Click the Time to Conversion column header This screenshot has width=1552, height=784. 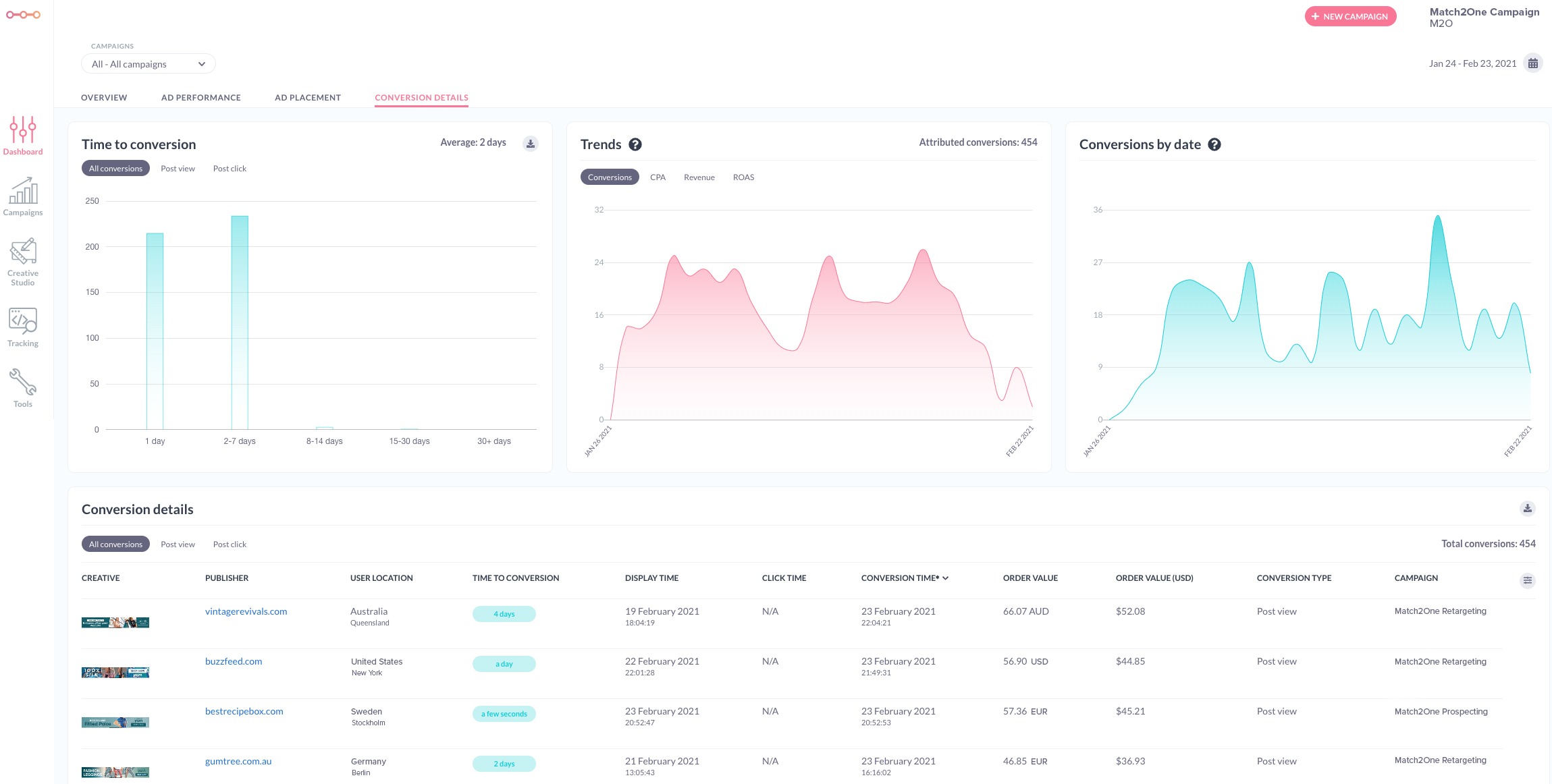click(x=516, y=578)
